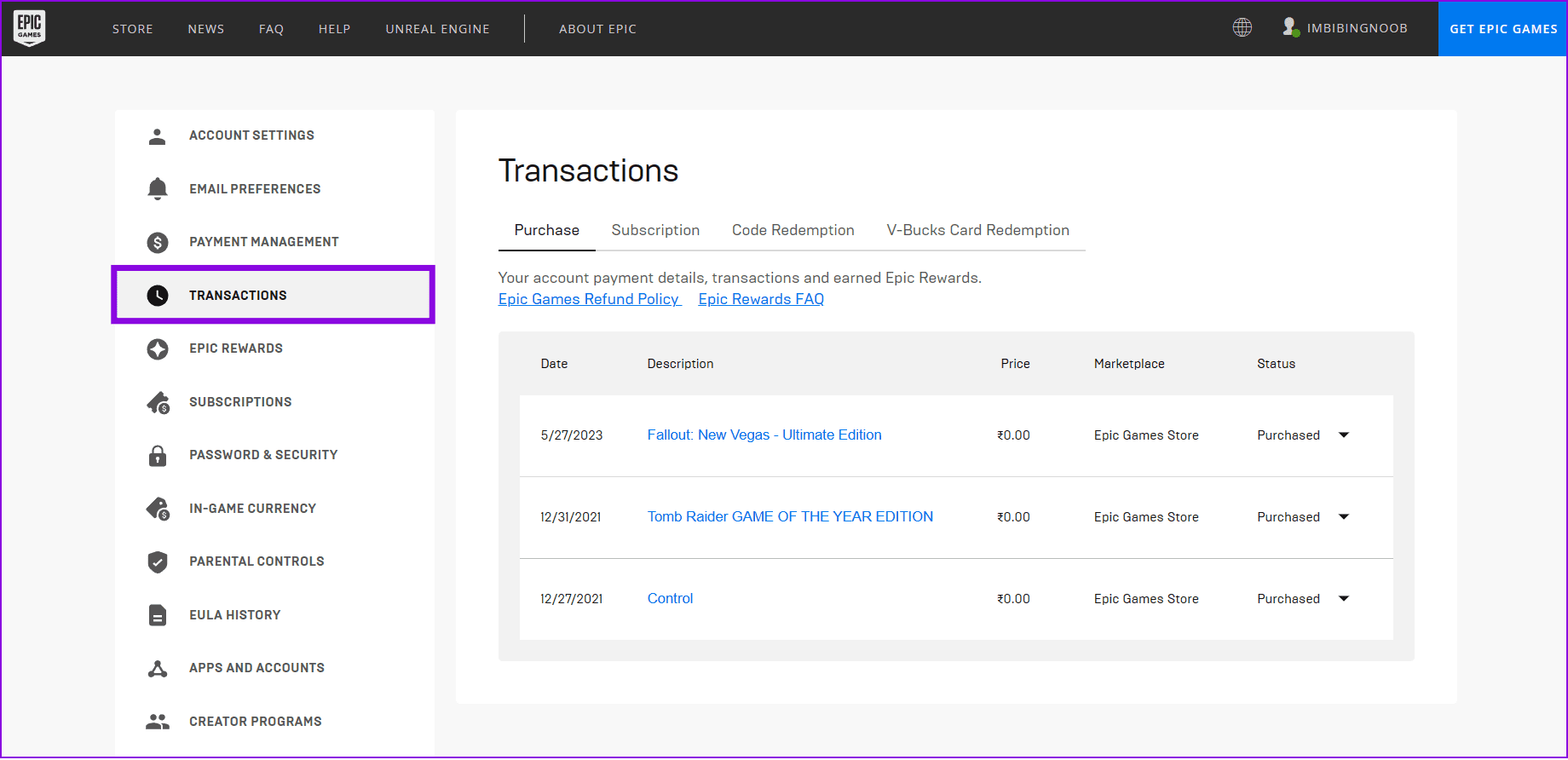Open the language globe icon
This screenshot has width=1568, height=760.
point(1242,27)
